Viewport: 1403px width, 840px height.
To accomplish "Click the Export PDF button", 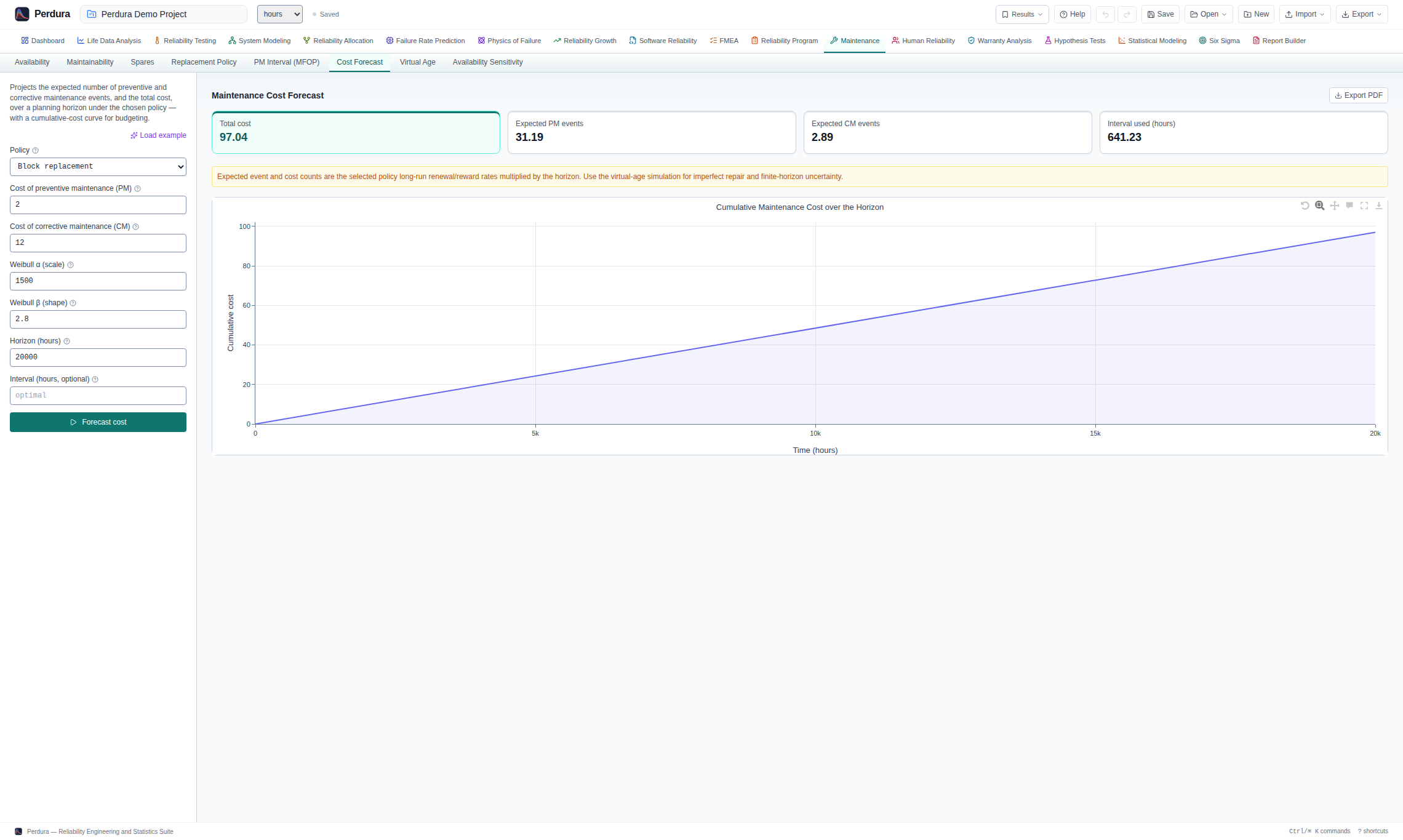I will pos(1358,95).
